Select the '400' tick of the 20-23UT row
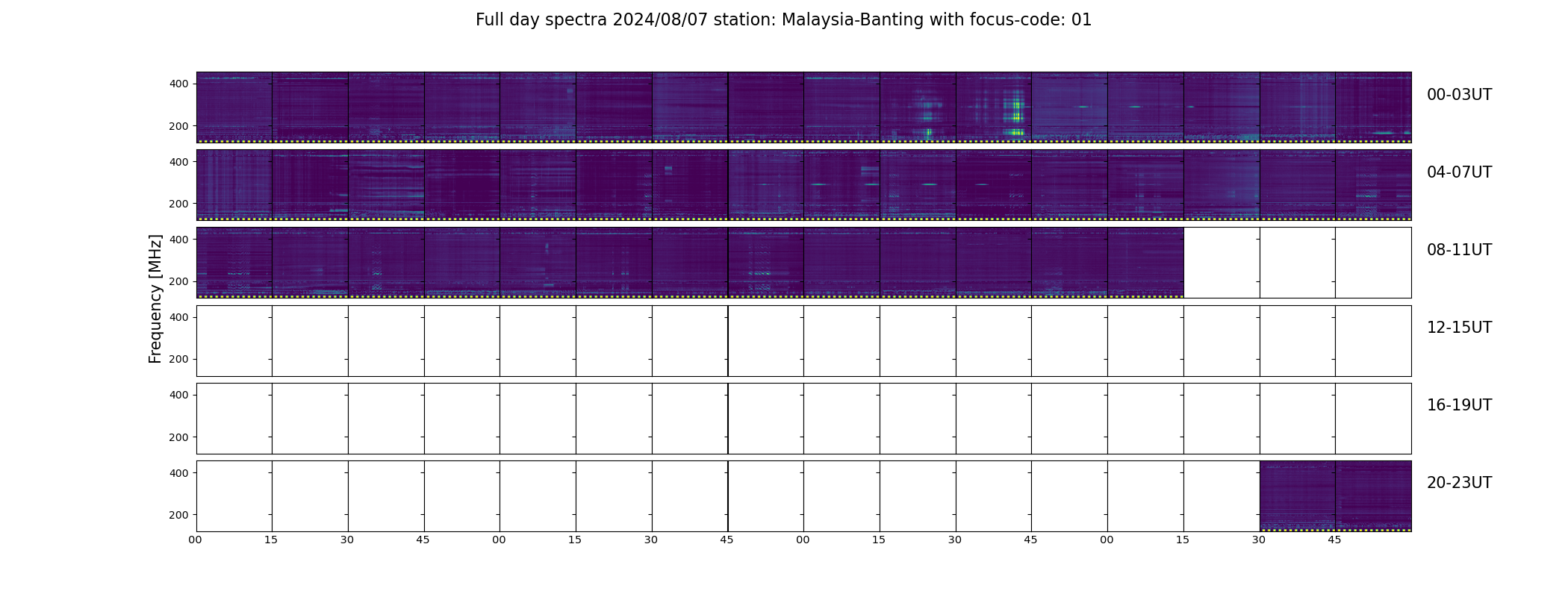 point(179,473)
